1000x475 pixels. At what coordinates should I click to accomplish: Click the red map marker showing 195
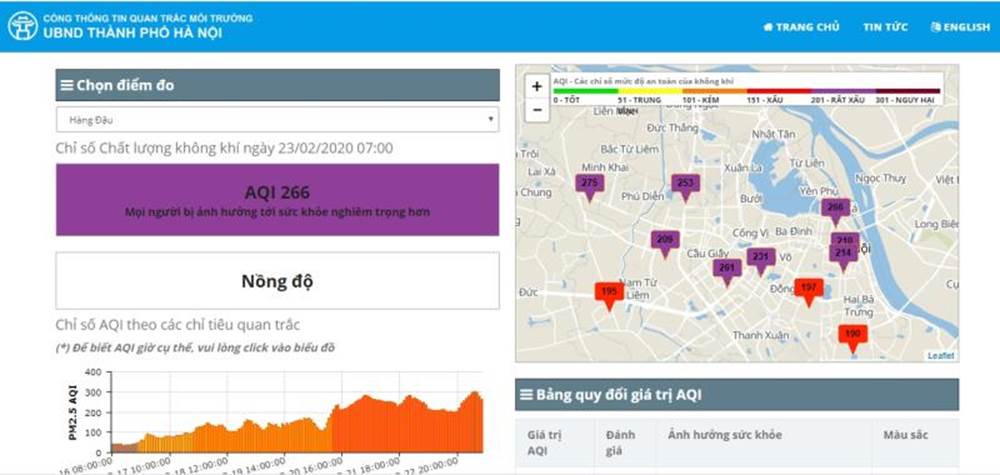(609, 292)
